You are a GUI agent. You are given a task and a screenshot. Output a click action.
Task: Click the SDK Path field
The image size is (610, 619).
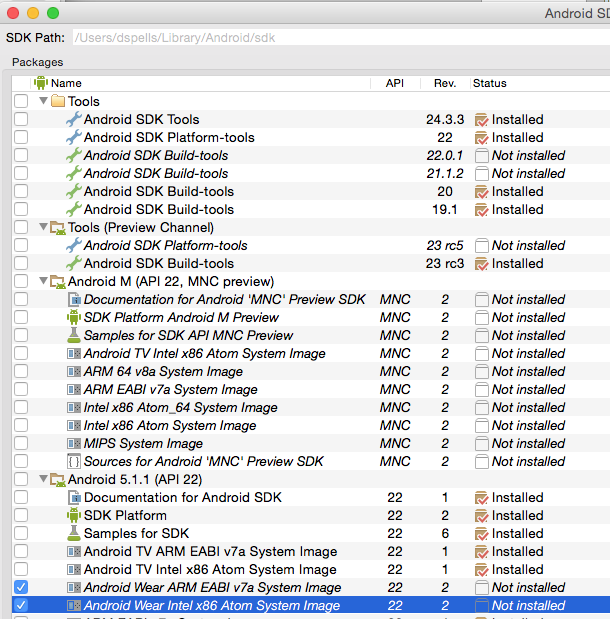[341, 38]
